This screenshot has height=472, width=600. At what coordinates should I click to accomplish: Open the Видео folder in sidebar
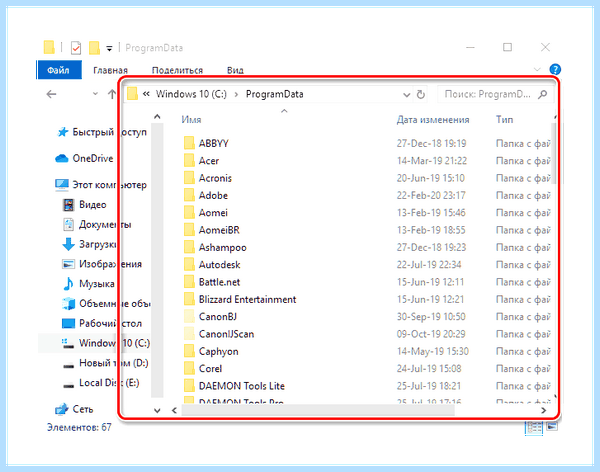coord(84,205)
